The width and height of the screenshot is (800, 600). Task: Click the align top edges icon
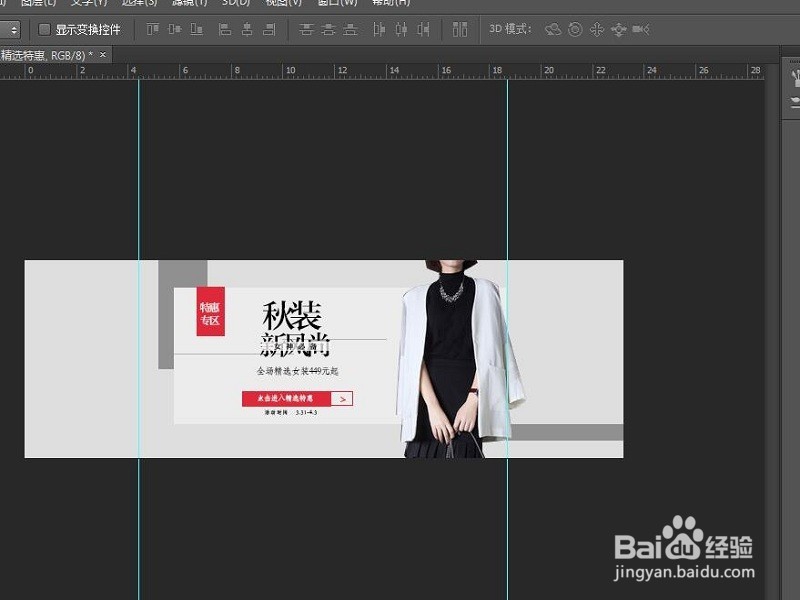152,29
